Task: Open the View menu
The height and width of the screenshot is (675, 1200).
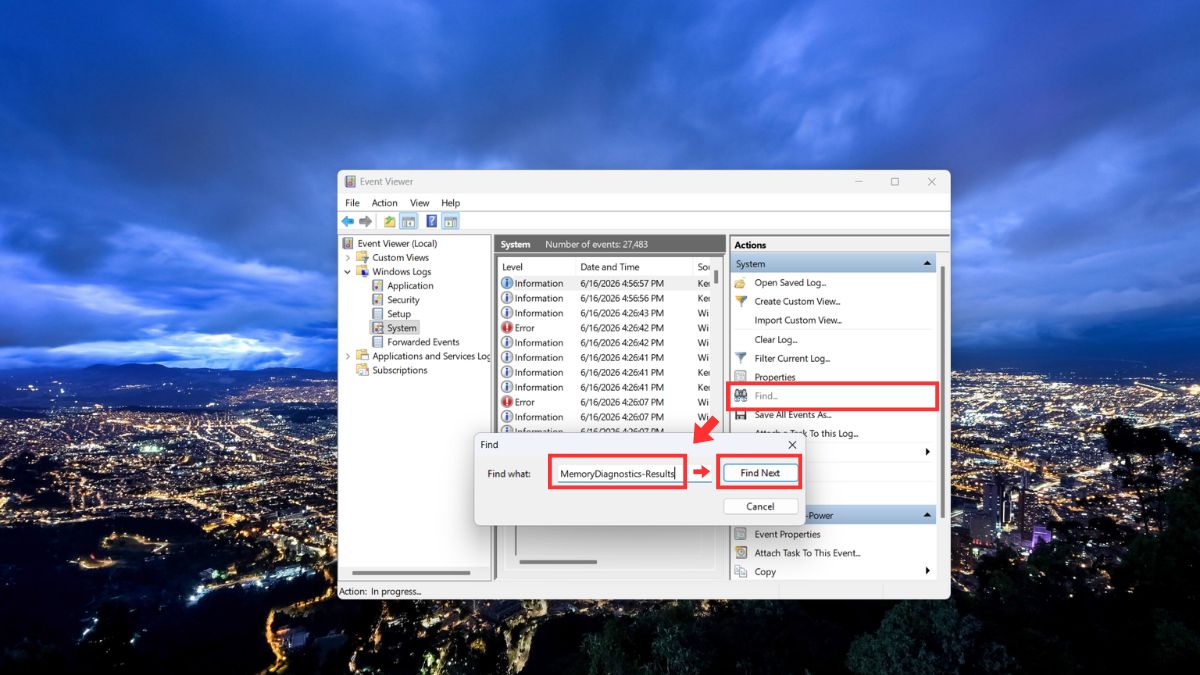Action: tap(420, 203)
